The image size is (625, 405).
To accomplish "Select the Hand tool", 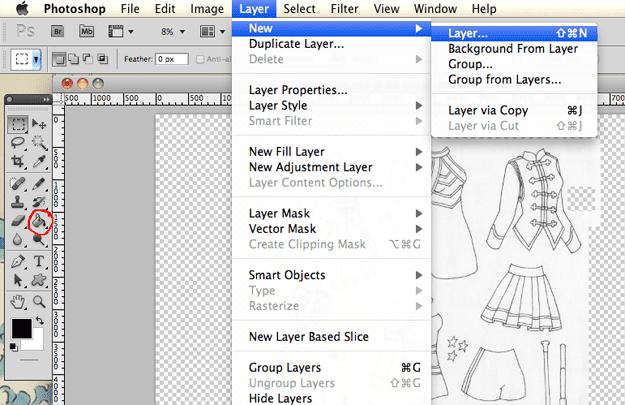I will pyautogui.click(x=18, y=302).
